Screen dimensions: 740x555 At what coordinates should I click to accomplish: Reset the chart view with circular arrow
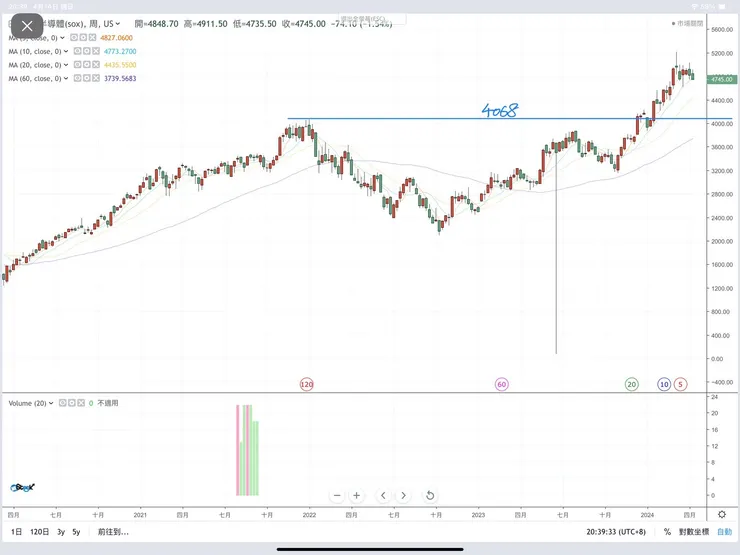pos(430,496)
